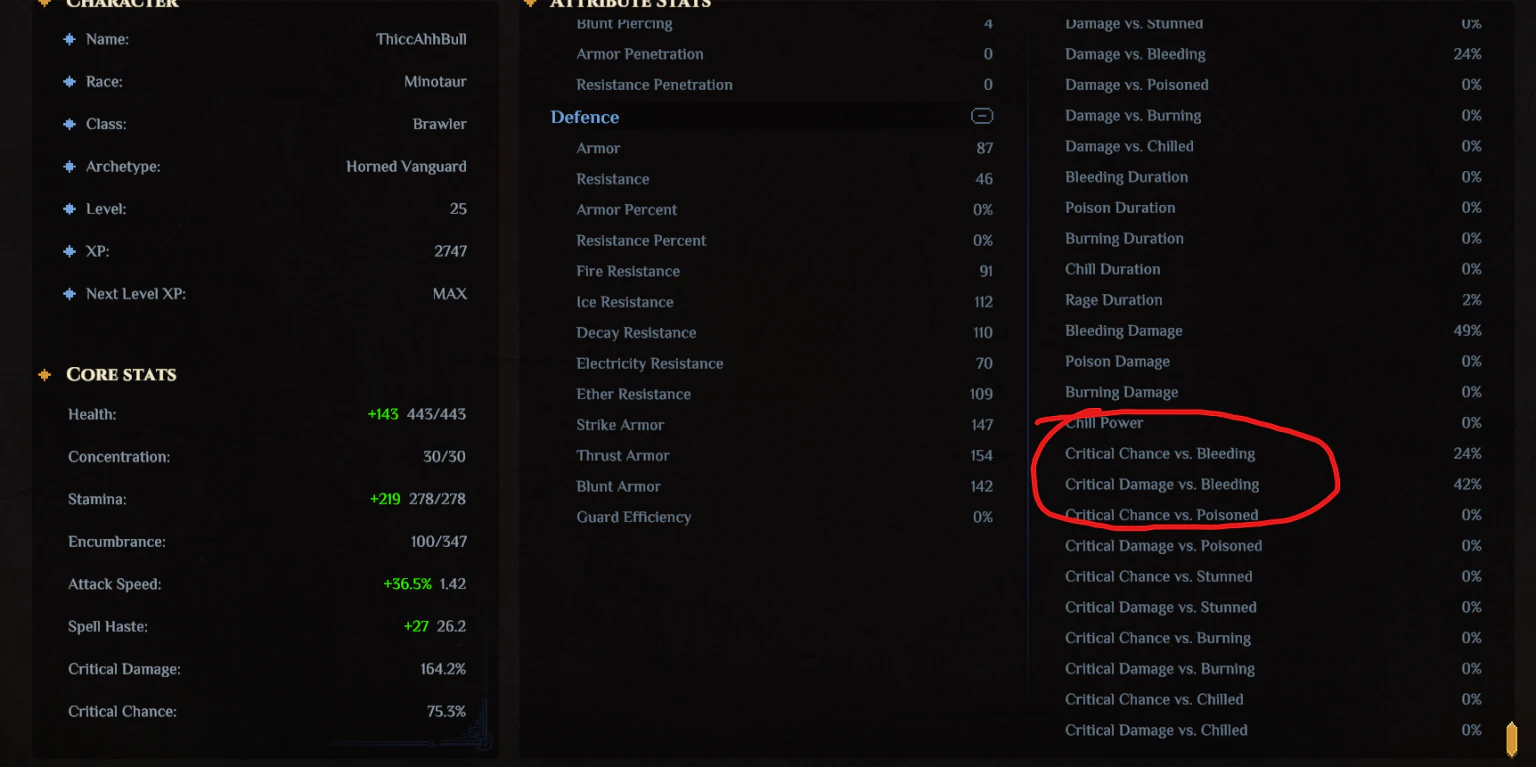Select the Critical Damage vs. Bleeding stat
The height and width of the screenshot is (767, 1536).
1273,485
